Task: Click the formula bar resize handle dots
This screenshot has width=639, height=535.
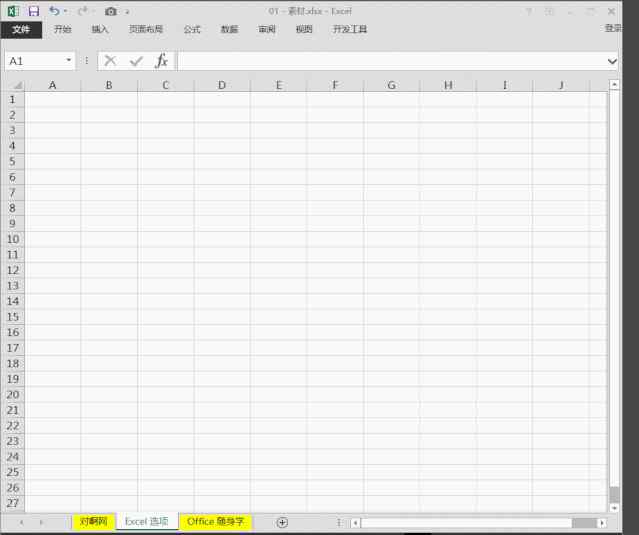Action: (86, 61)
